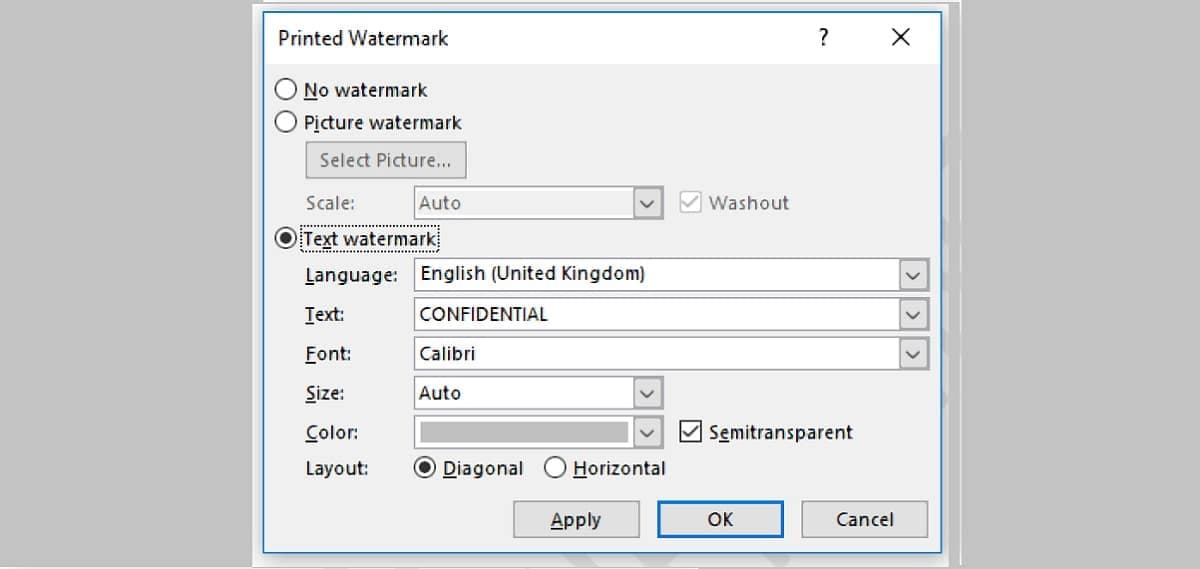Toggle the Semitransparent checkbox
This screenshot has width=1200, height=569.
(690, 432)
